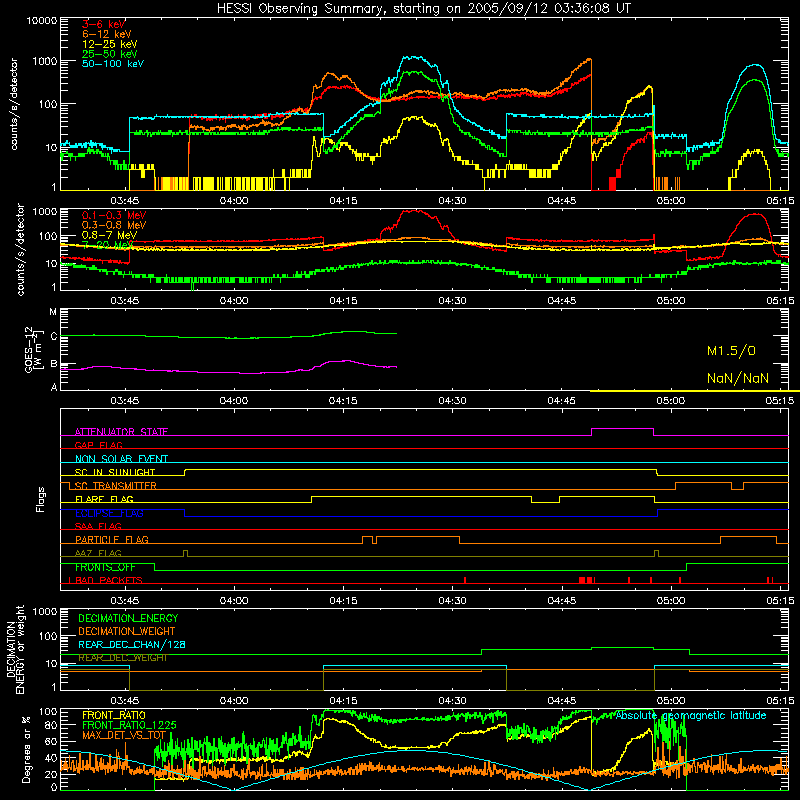Select the FLARE_FLAG label
Viewport: 800px width, 800px height.
click(x=104, y=499)
